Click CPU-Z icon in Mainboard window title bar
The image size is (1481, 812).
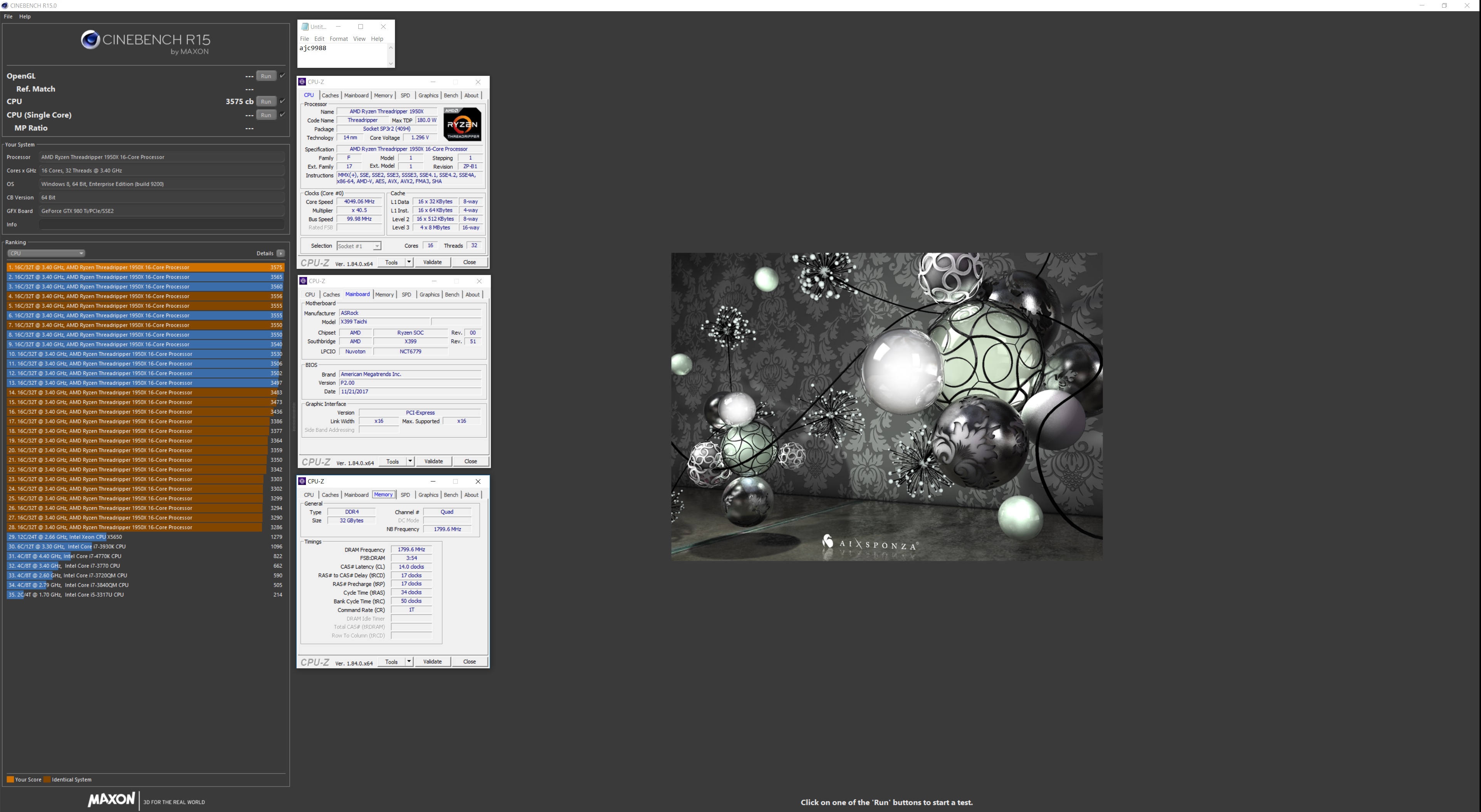[x=304, y=281]
